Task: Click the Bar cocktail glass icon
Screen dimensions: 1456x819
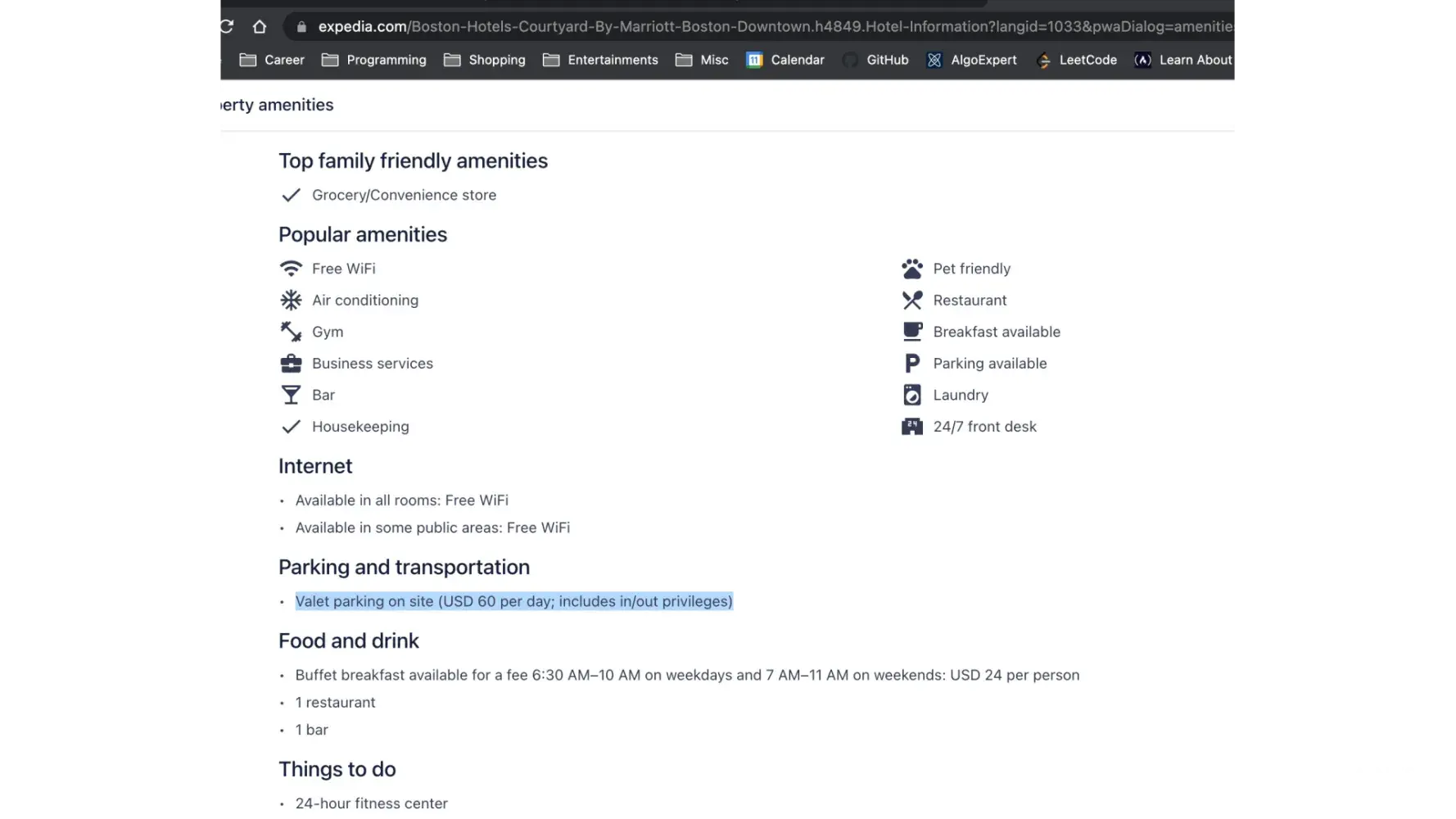Action: coord(291,395)
